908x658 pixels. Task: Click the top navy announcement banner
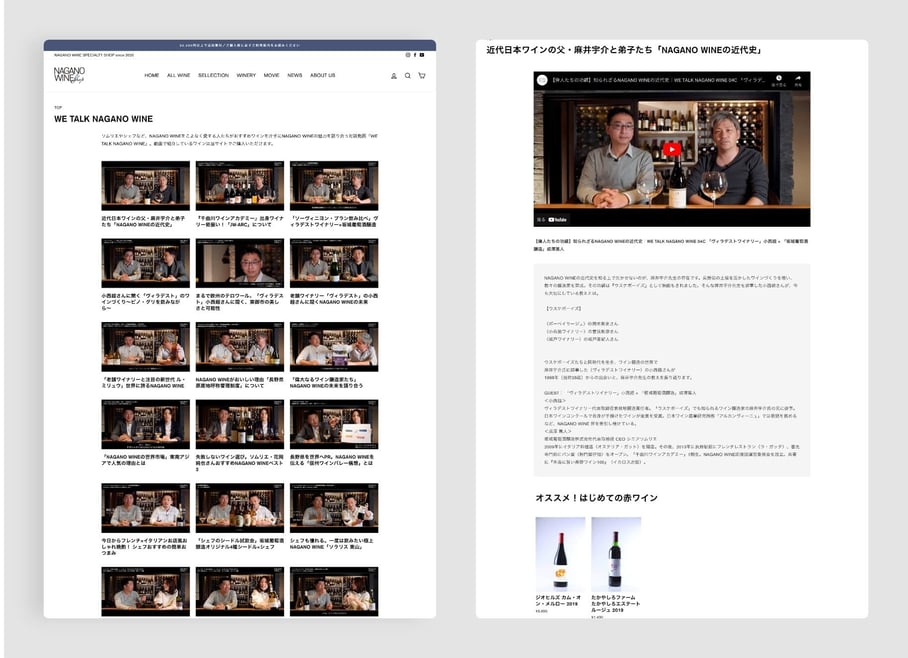click(x=240, y=45)
